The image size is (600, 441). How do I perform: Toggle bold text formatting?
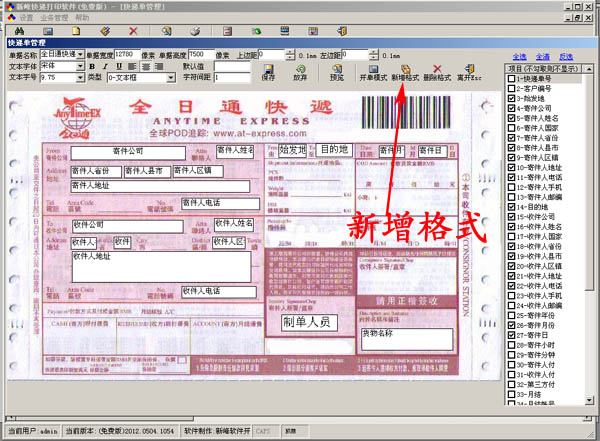pos(92,66)
